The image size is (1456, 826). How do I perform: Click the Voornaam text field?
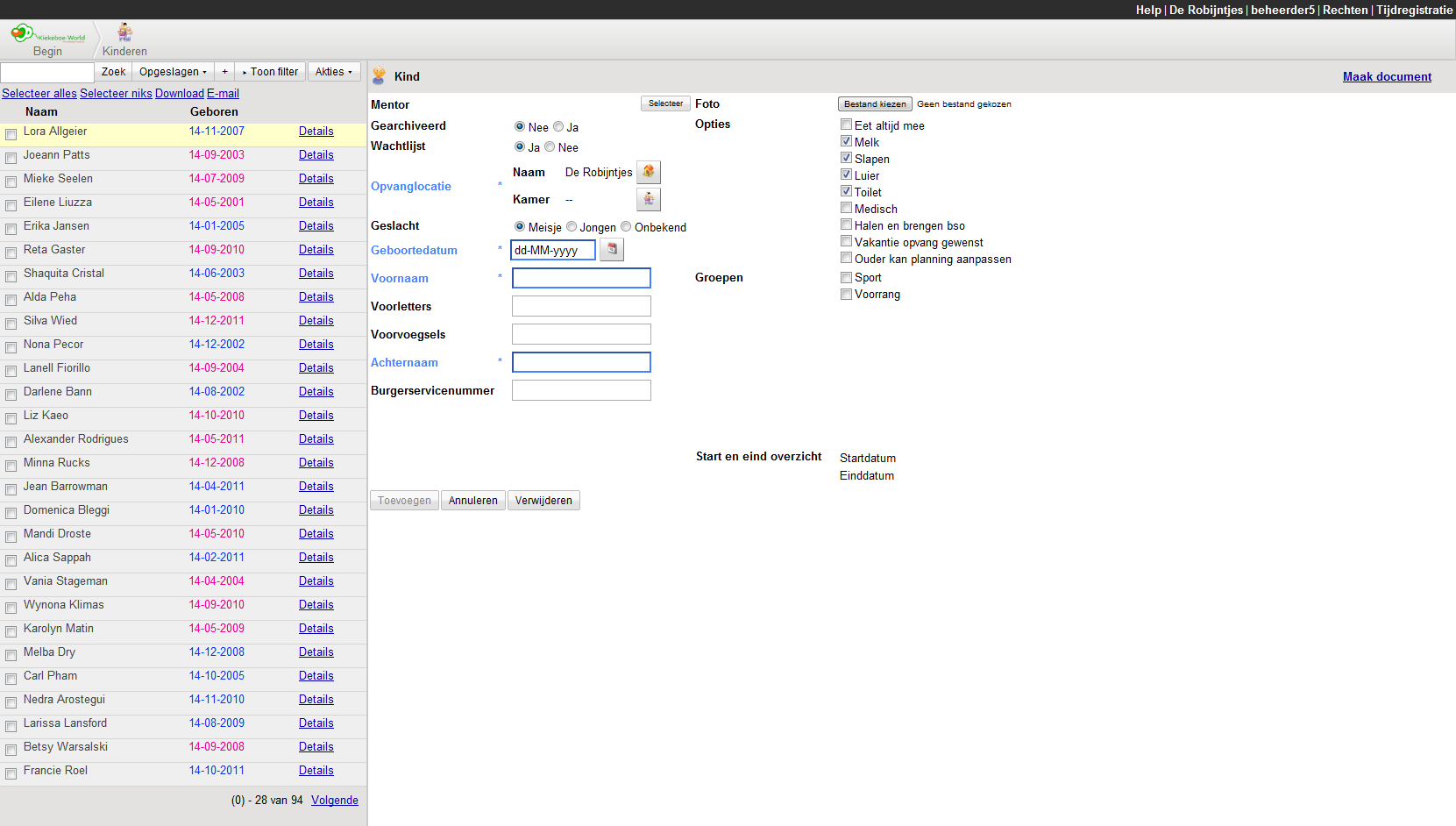point(581,278)
